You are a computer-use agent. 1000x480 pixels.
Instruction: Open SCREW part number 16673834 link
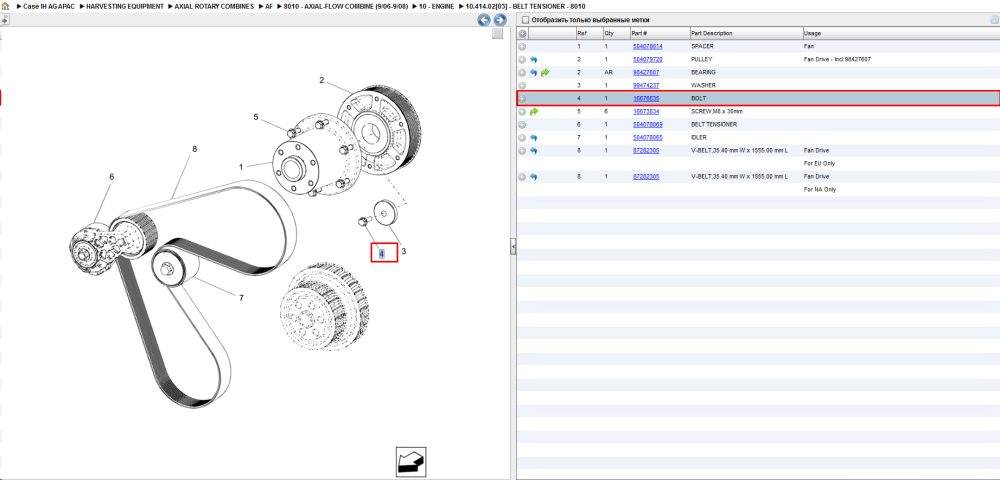tap(645, 112)
